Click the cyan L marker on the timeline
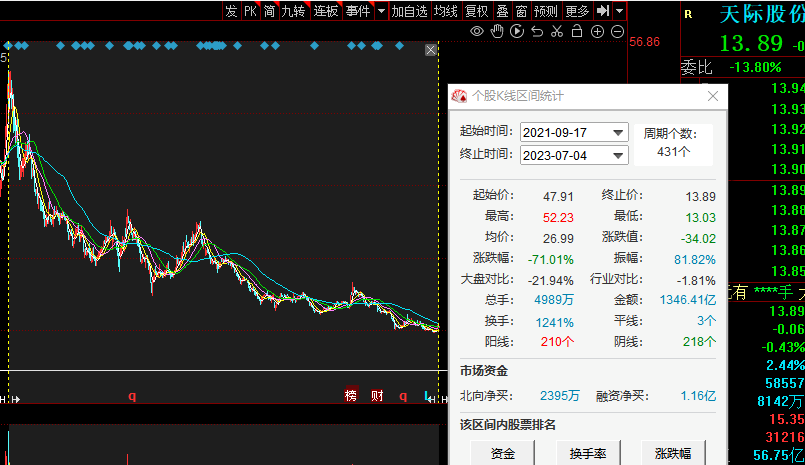The width and height of the screenshot is (805, 465). (426, 395)
